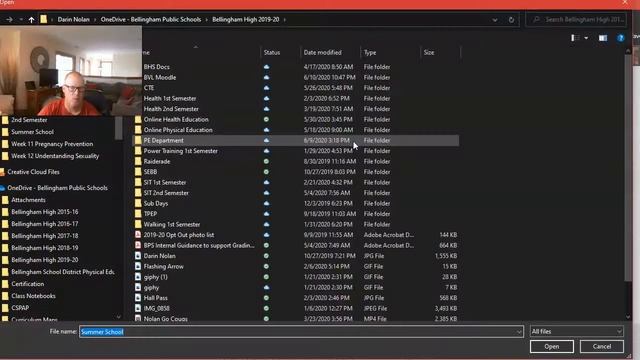This screenshot has width=640, height=360.
Task: Select Bellingham High 2015-16 in sidebar
Action: (44, 212)
